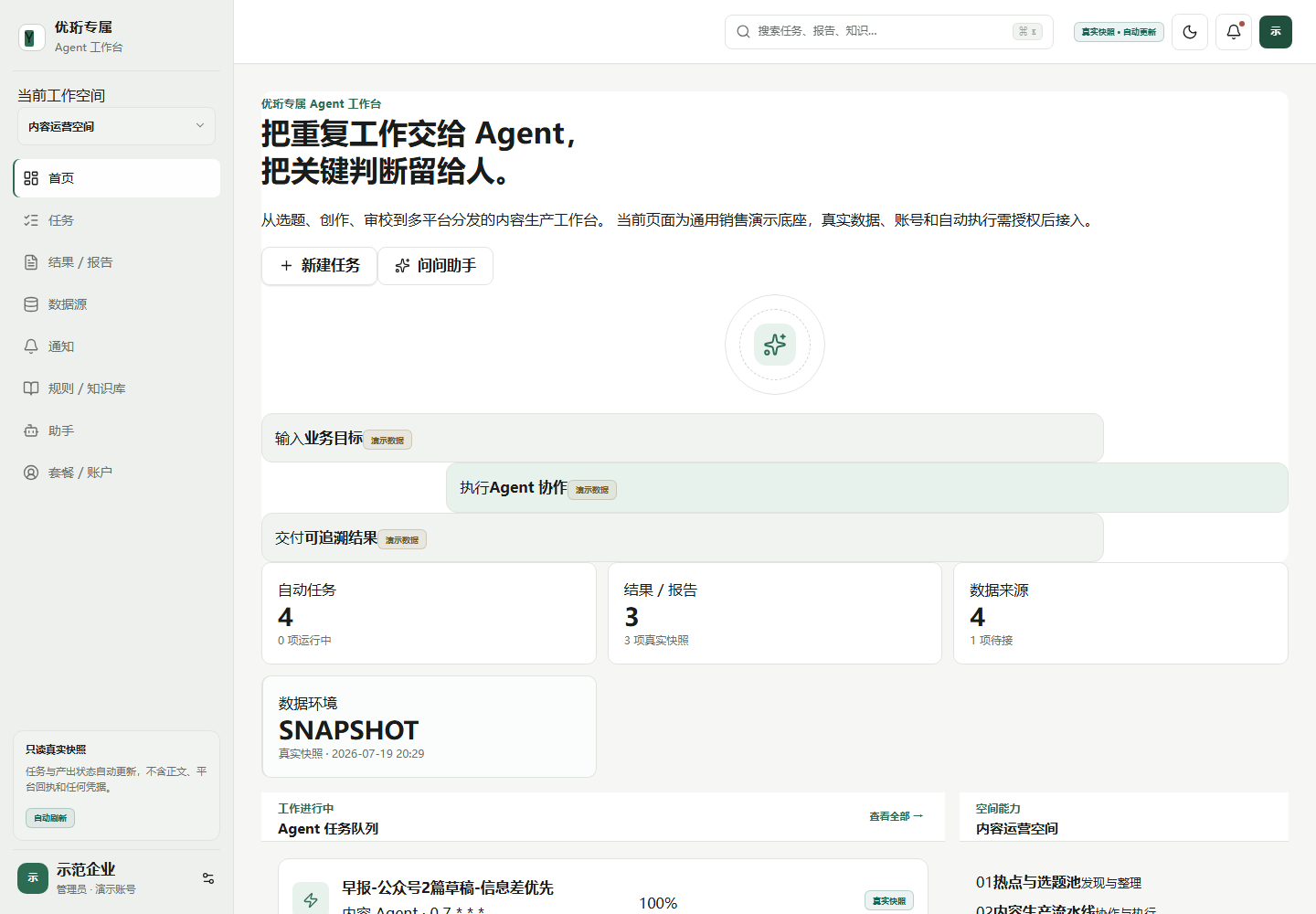1316x914 pixels.
Task: Open the green 示 user avatar menu
Action: (x=1276, y=32)
